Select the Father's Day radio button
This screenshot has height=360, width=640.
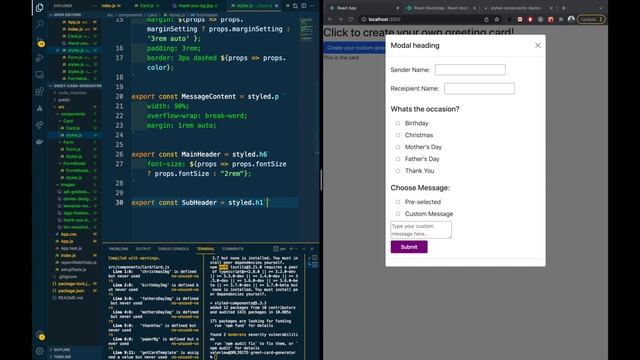click(398, 159)
